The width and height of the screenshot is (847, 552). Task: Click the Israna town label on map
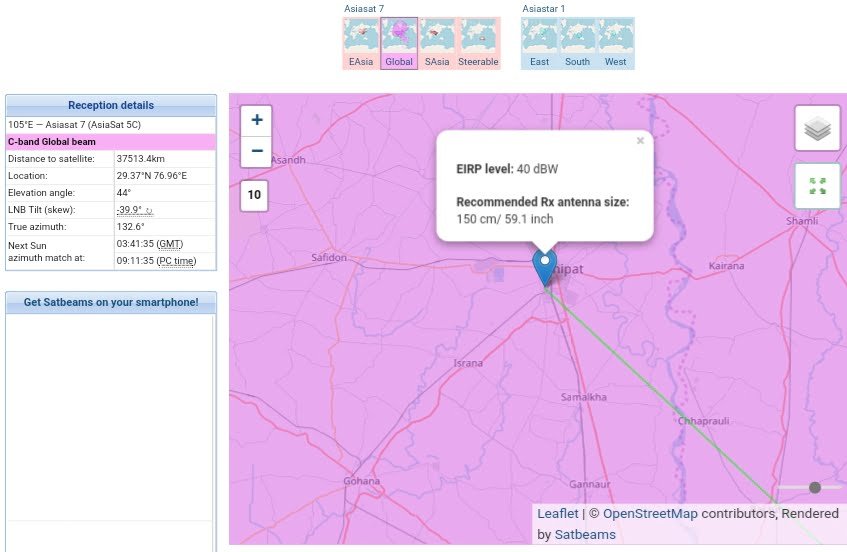pyautogui.click(x=468, y=363)
